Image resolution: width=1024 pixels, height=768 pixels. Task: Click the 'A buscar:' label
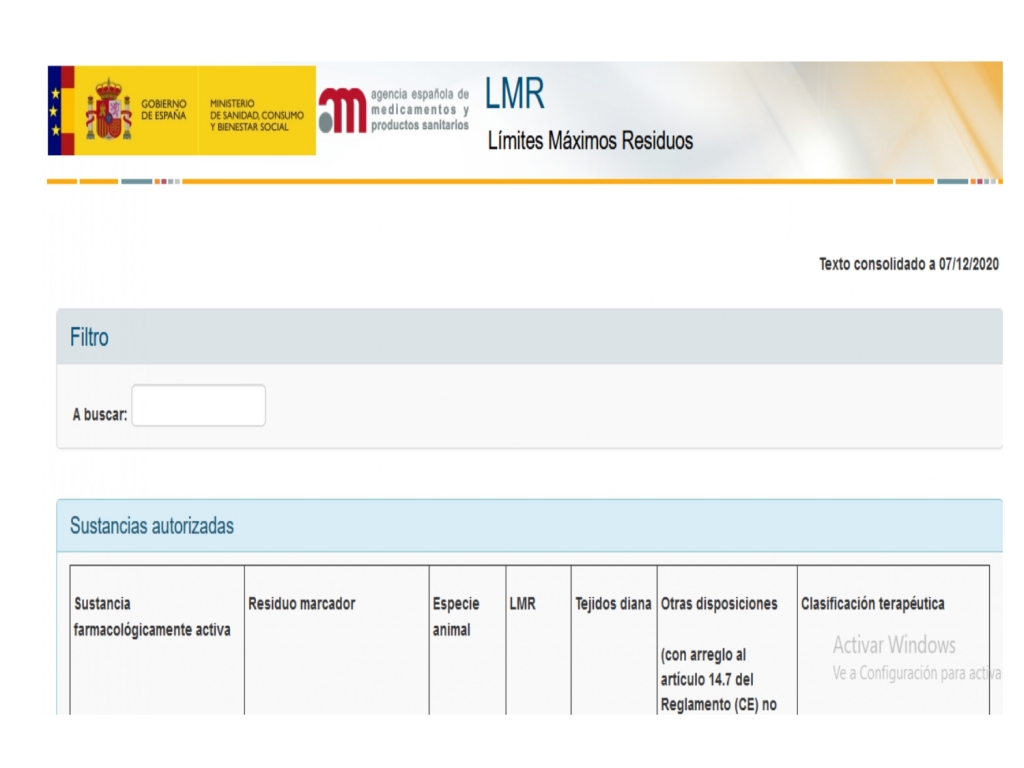coord(100,415)
